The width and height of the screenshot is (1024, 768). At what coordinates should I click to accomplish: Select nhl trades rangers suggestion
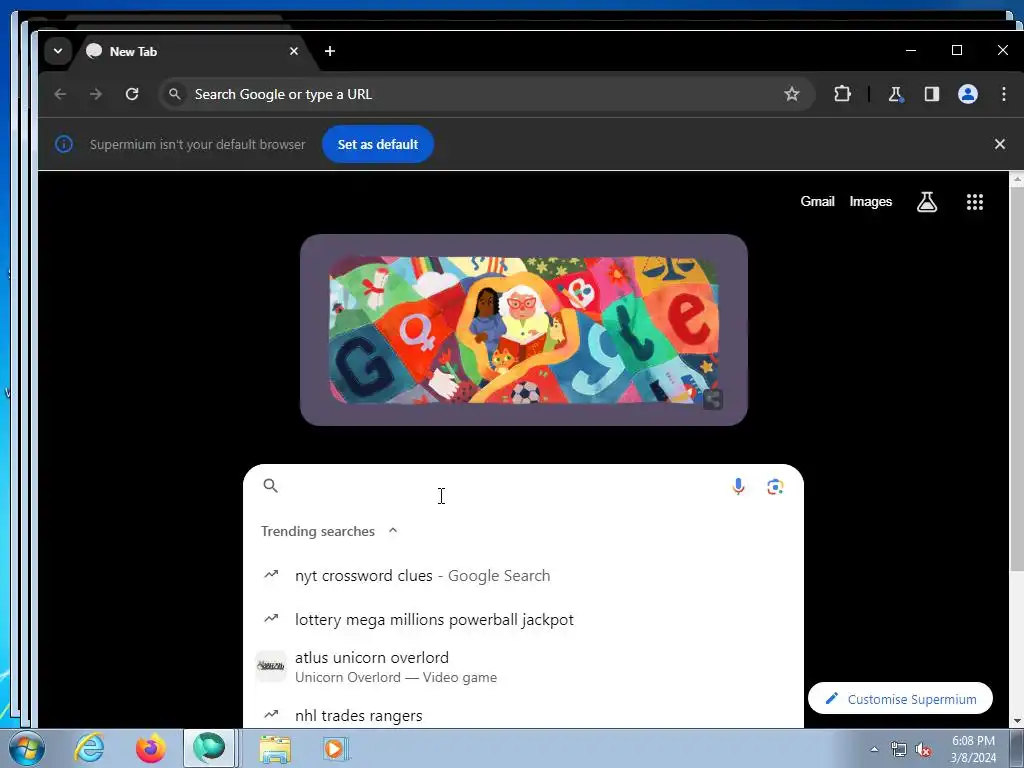pos(523,715)
